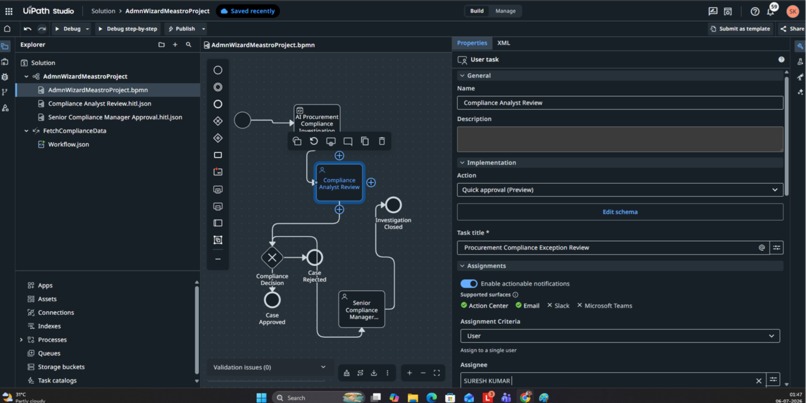Collapse the Implementation section
Image resolution: width=806 pixels, height=403 pixels.
[462, 162]
